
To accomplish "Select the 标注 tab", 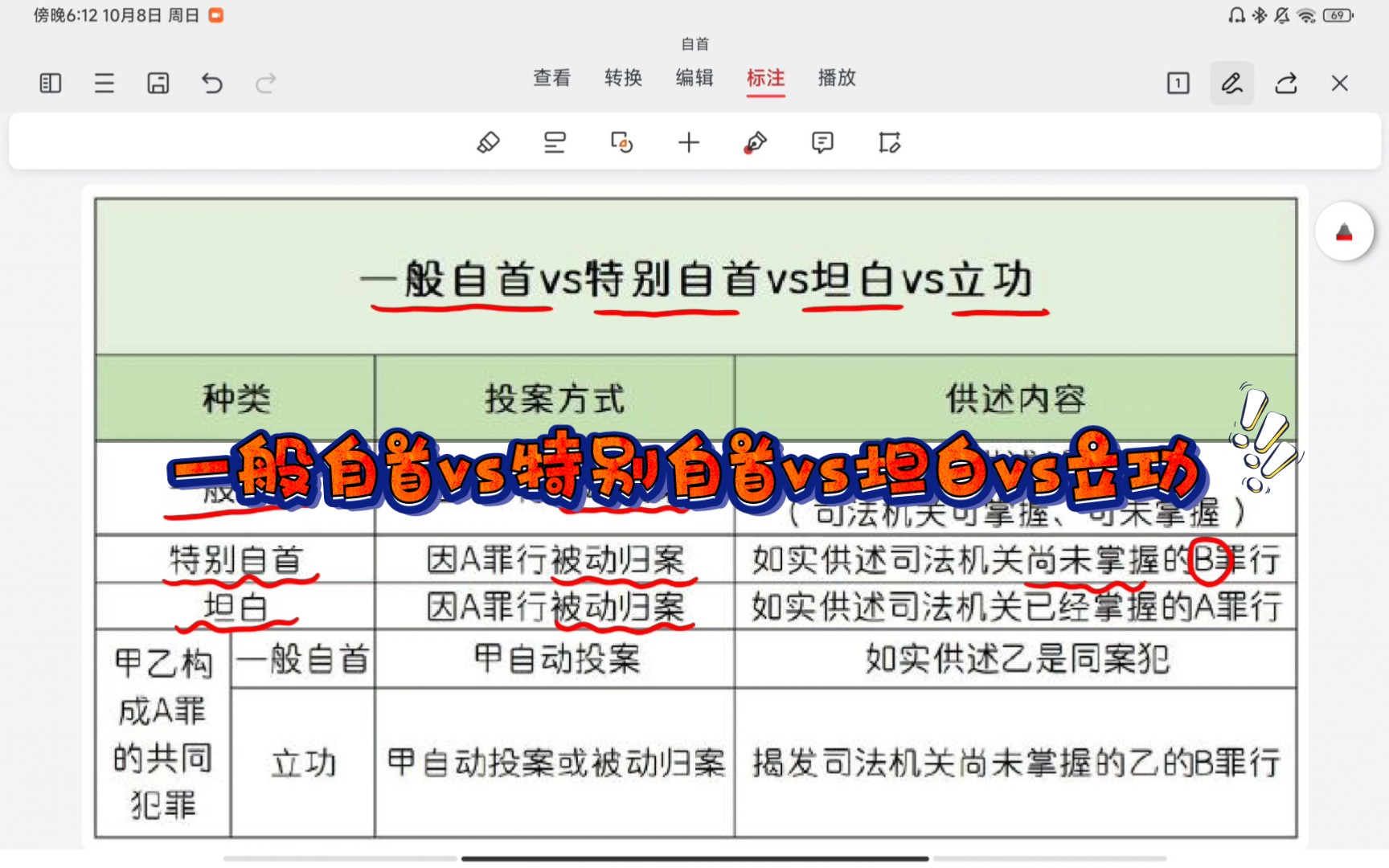I will (x=766, y=78).
